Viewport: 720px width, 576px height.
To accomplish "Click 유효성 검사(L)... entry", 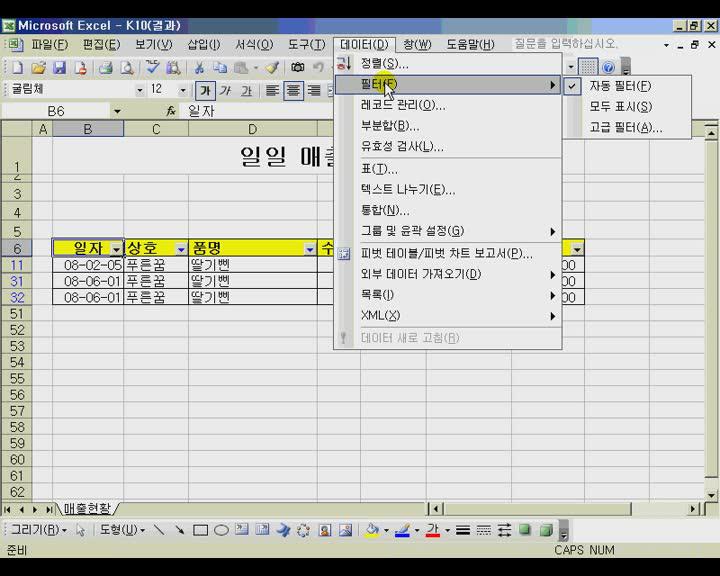I will [448, 147].
